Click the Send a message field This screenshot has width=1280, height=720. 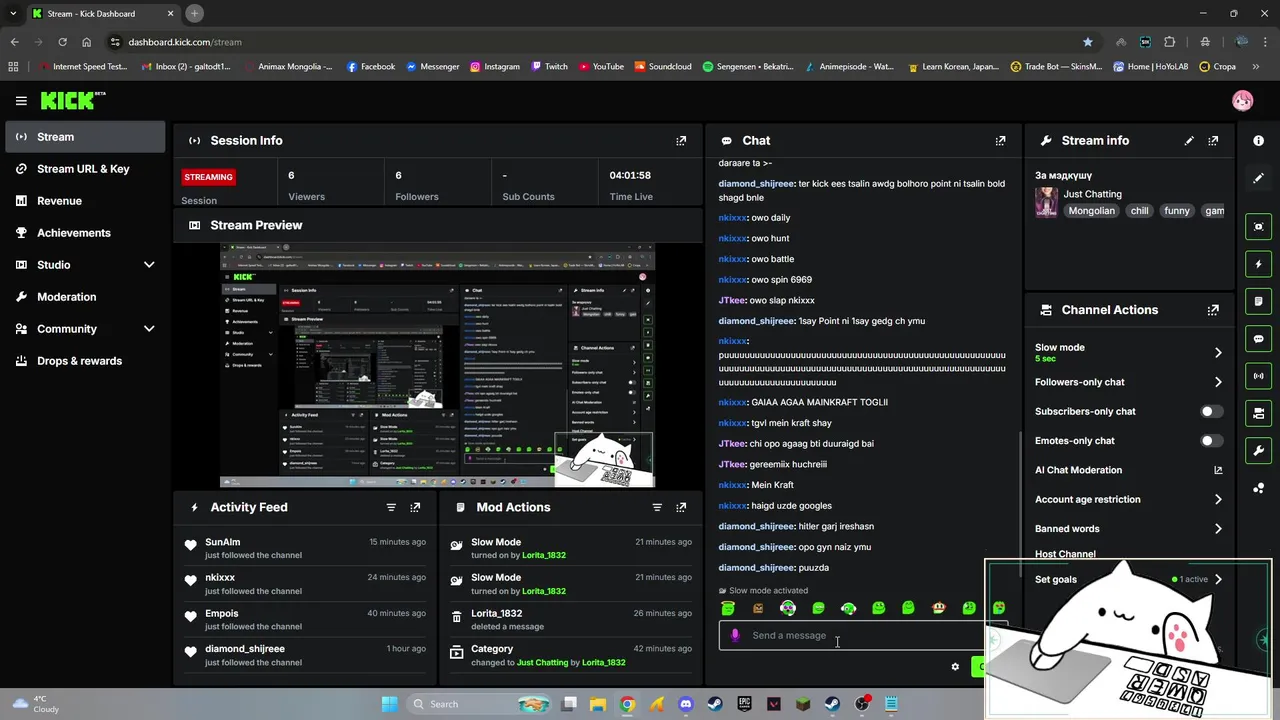tap(852, 635)
